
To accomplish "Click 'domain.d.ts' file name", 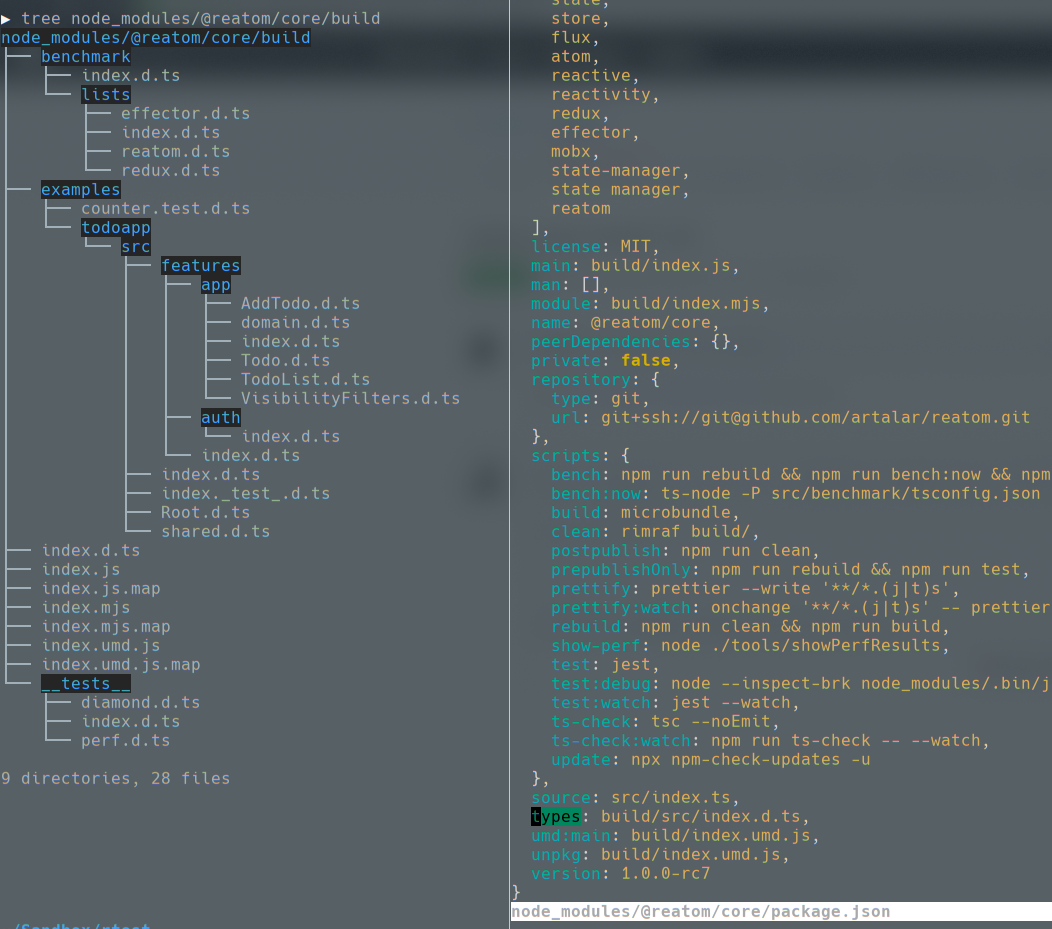I will (295, 323).
